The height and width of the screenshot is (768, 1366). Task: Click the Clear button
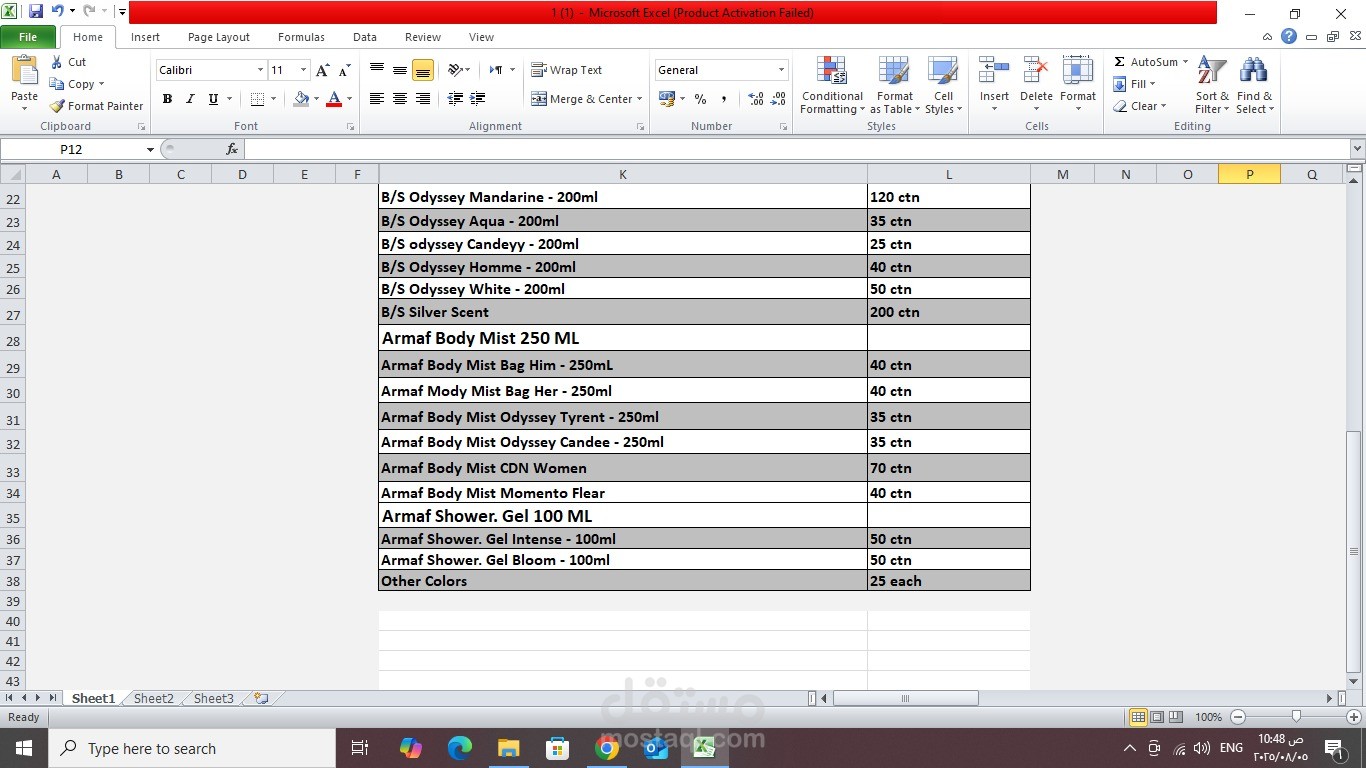[x=1140, y=106]
